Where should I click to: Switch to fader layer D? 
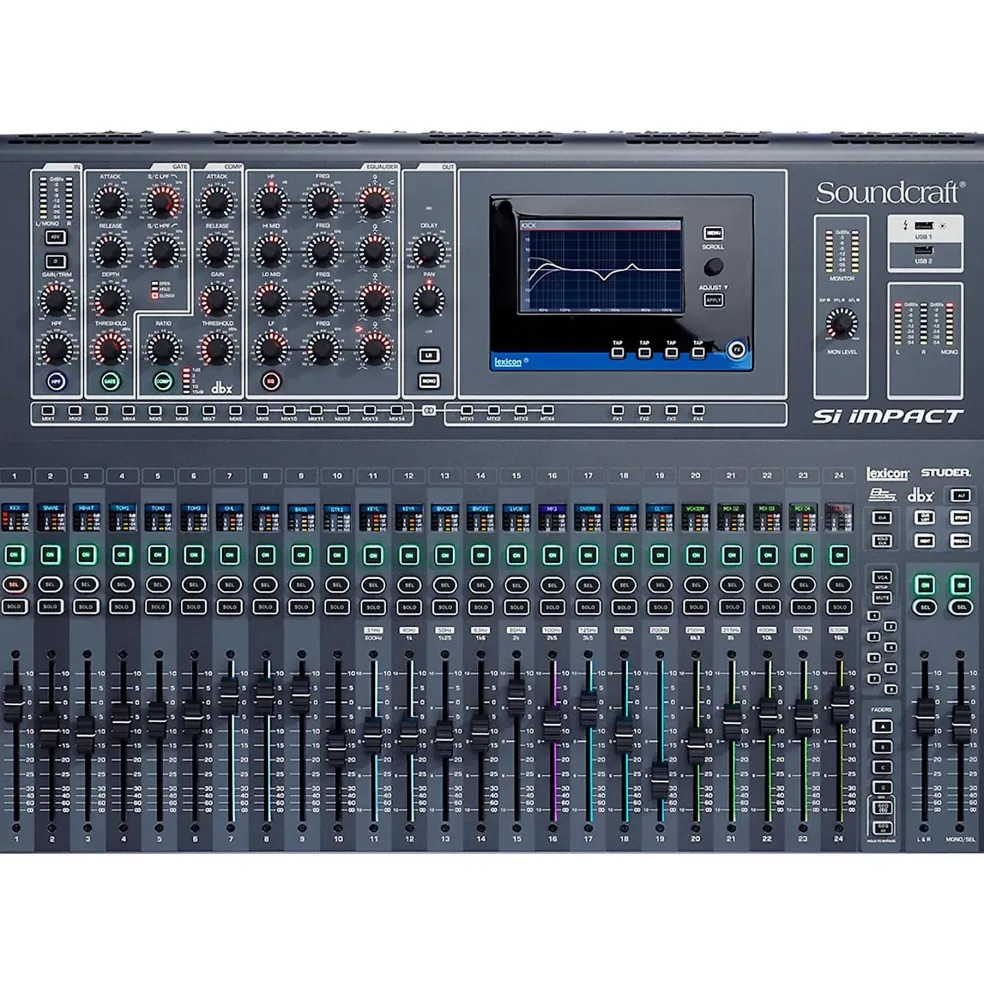click(882, 788)
